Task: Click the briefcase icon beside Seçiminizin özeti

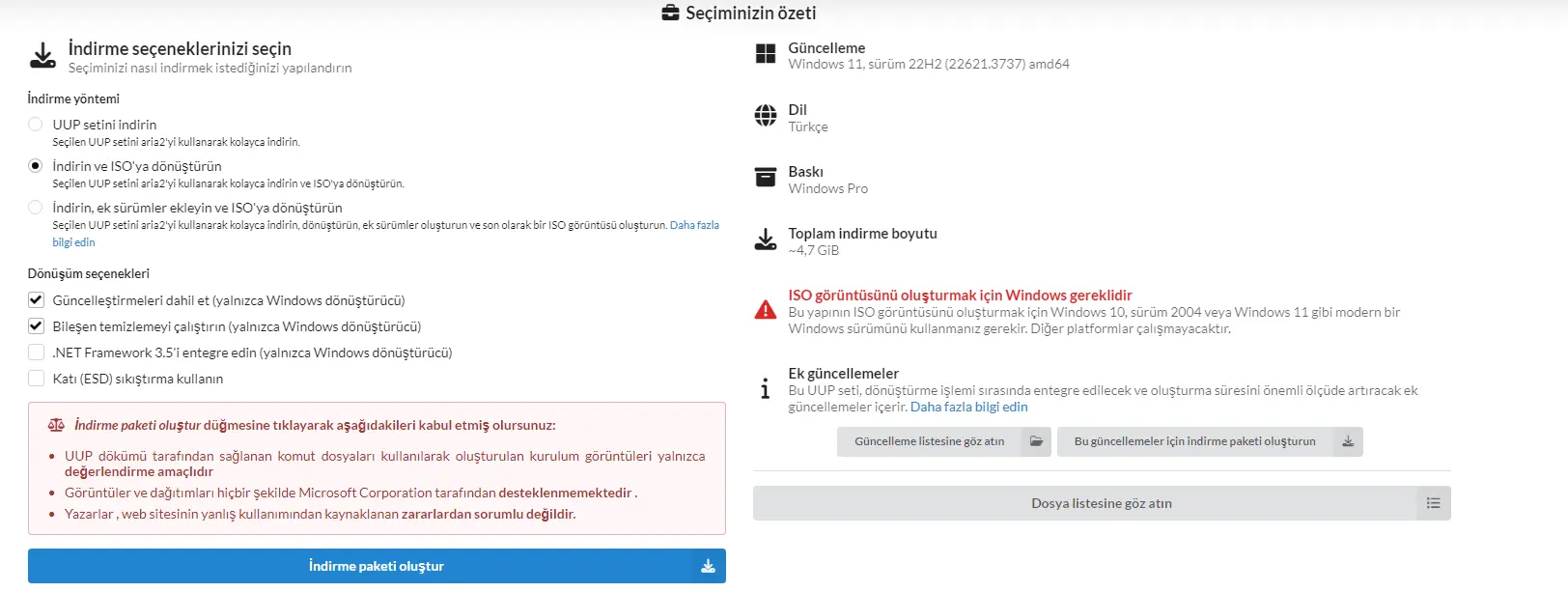Action: coord(670,13)
